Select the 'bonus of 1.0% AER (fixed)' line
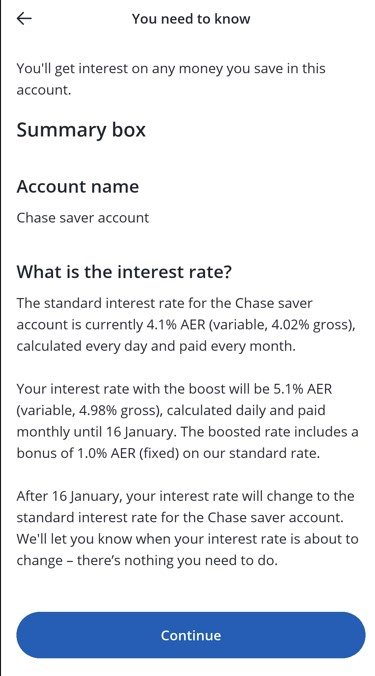This screenshot has width=375, height=676. [x=168, y=454]
